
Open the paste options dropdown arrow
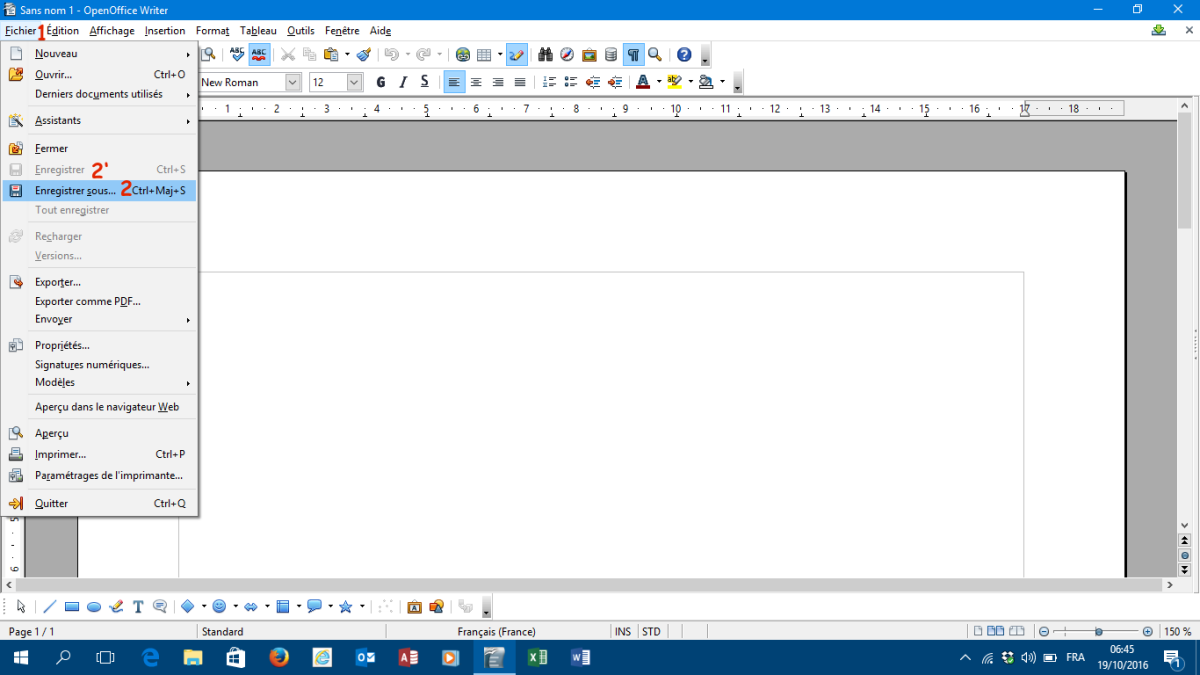[x=346, y=55]
